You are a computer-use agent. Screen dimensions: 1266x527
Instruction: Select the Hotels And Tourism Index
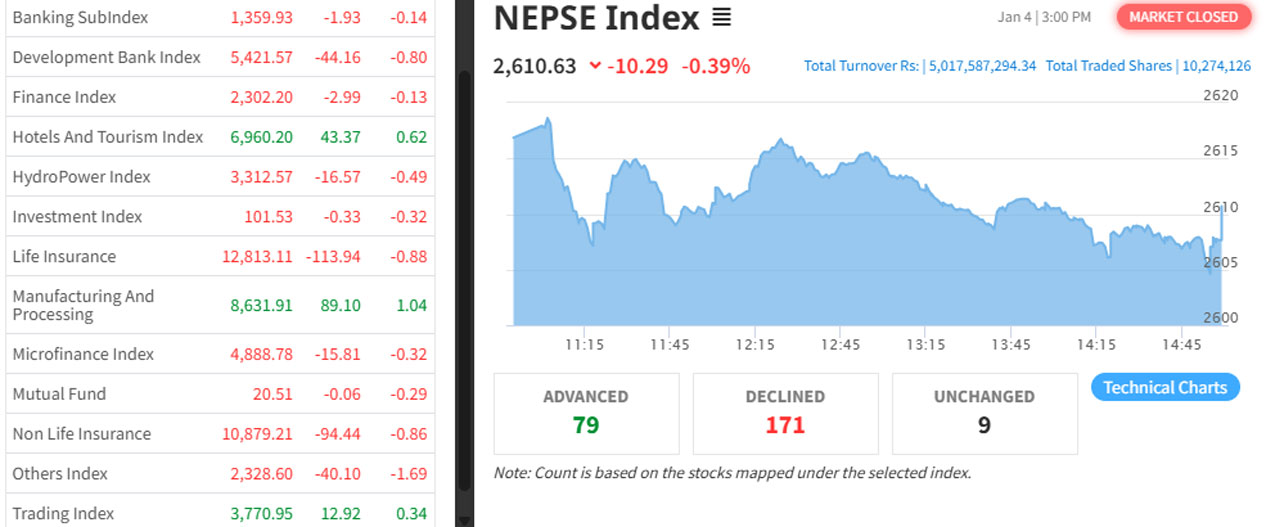[x=107, y=137]
